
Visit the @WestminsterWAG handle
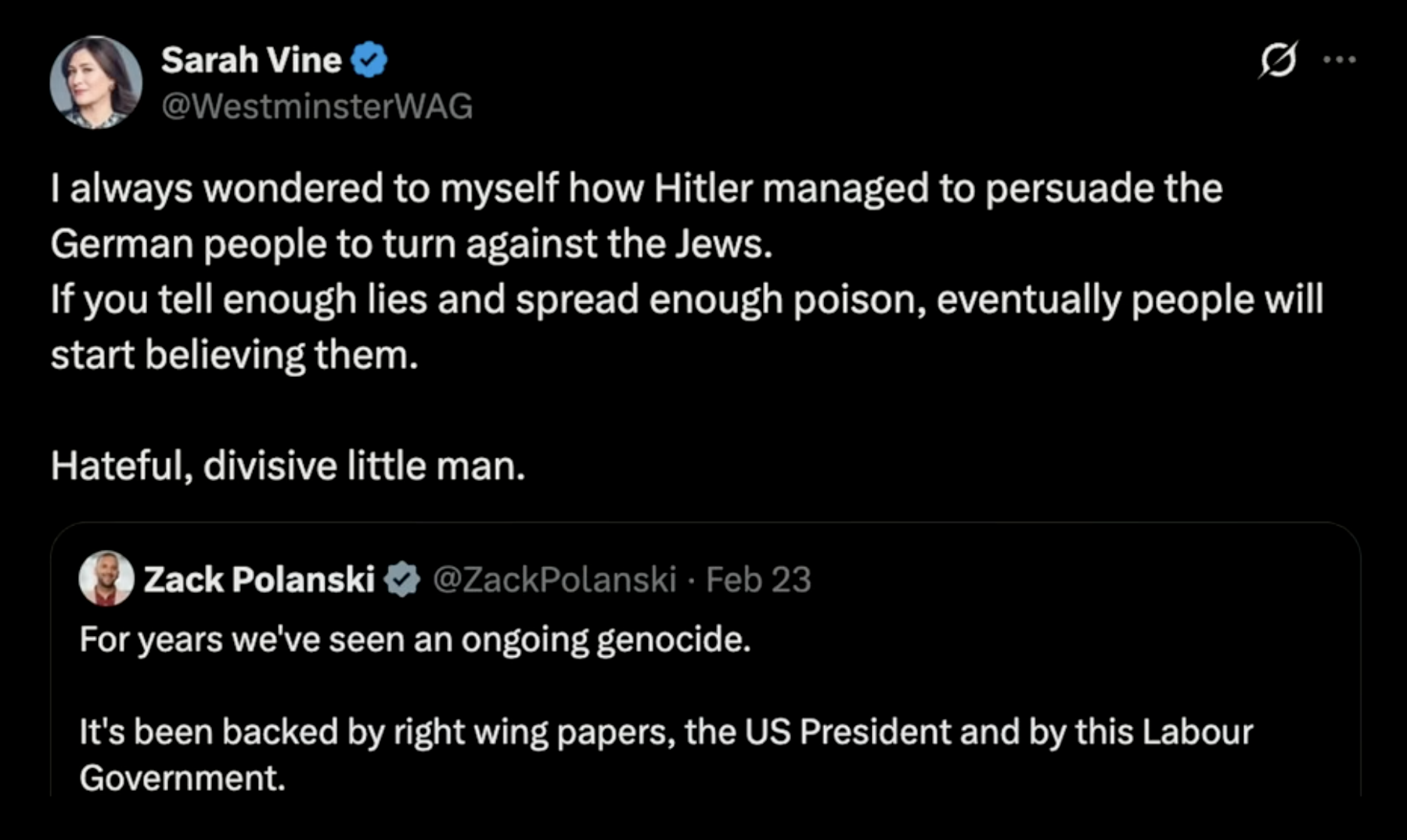pyautogui.click(x=317, y=106)
